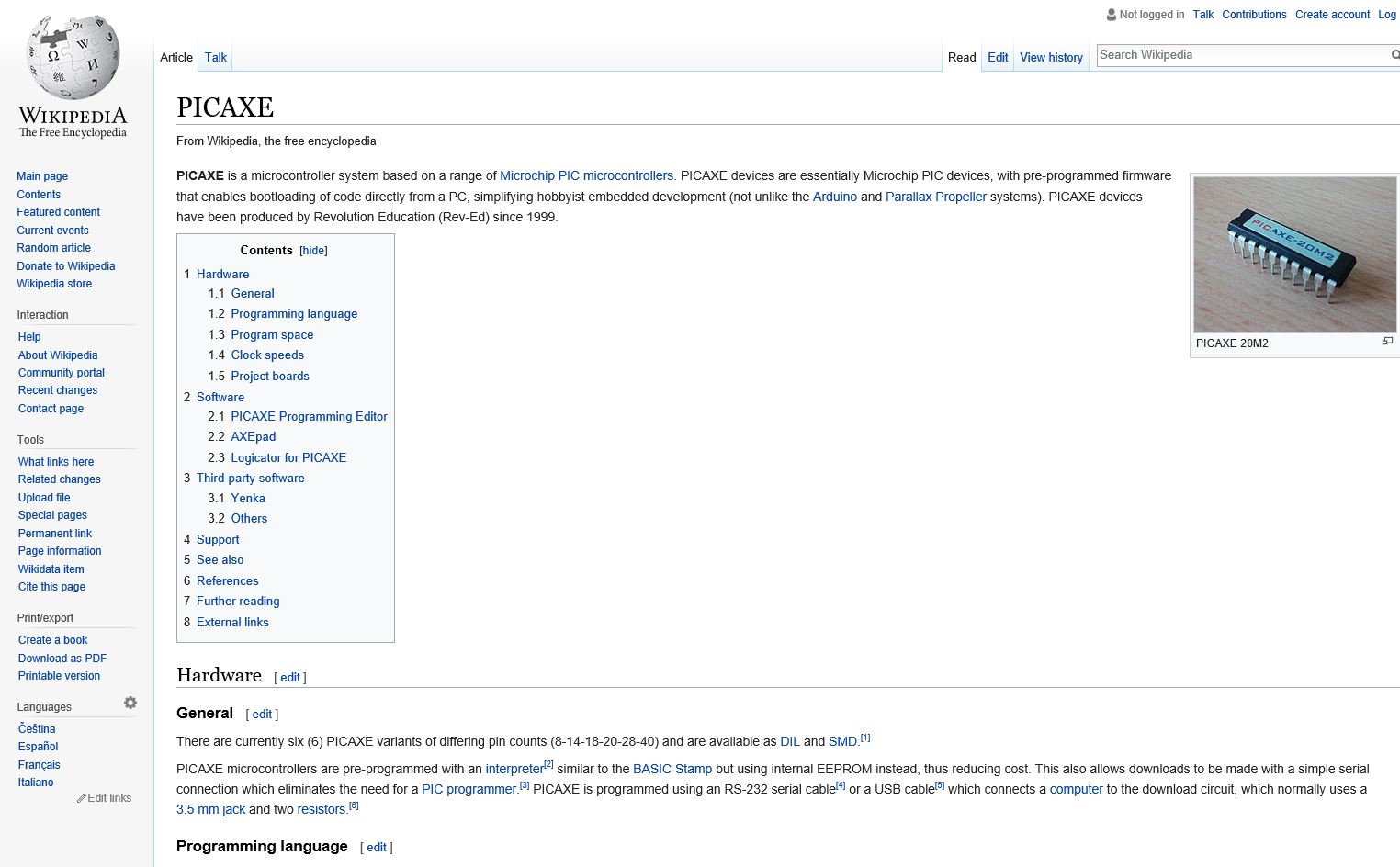Open the Edit tab

point(998,57)
